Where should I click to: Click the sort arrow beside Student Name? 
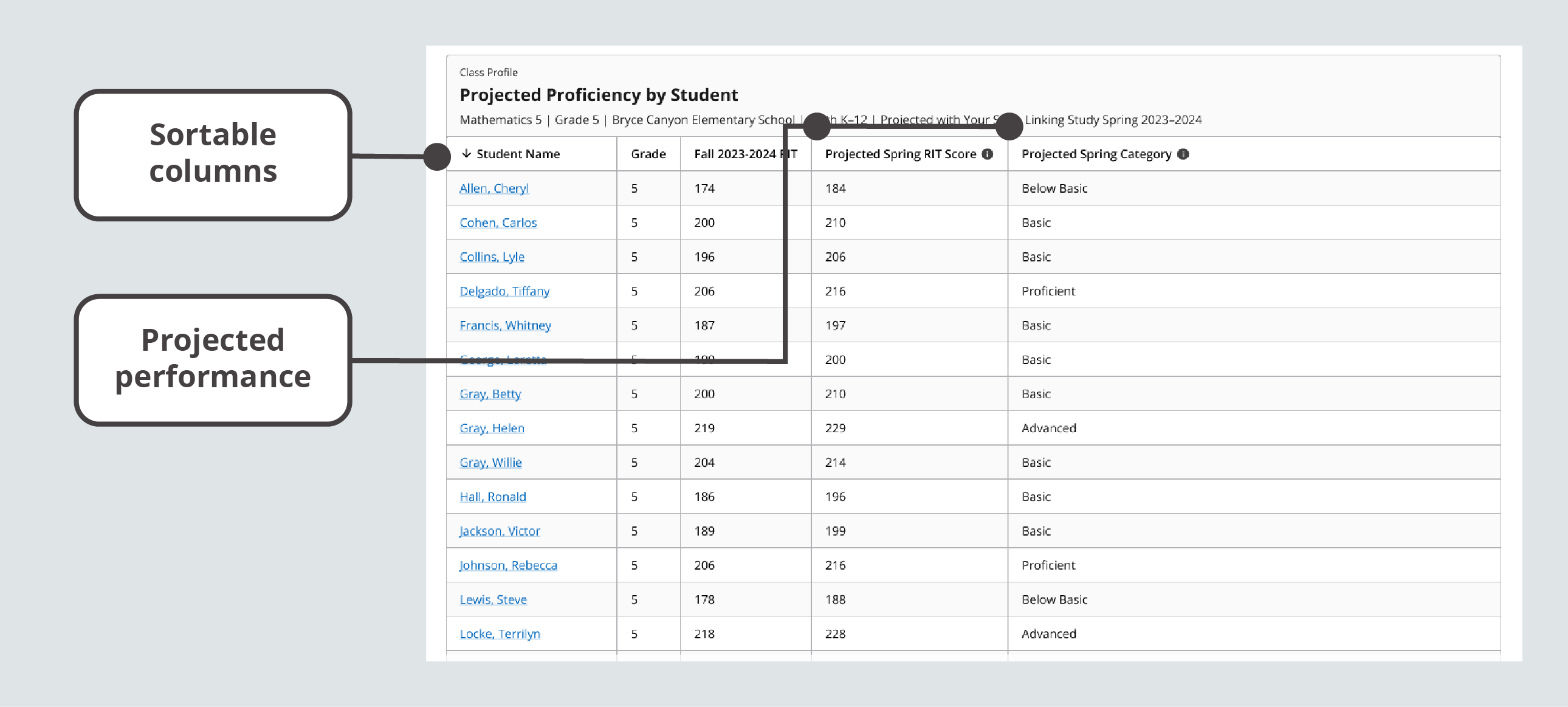(466, 154)
